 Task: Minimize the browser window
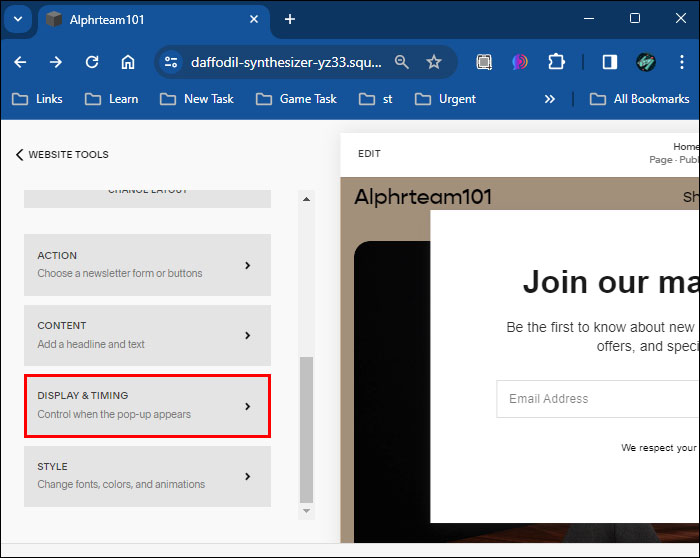589,19
